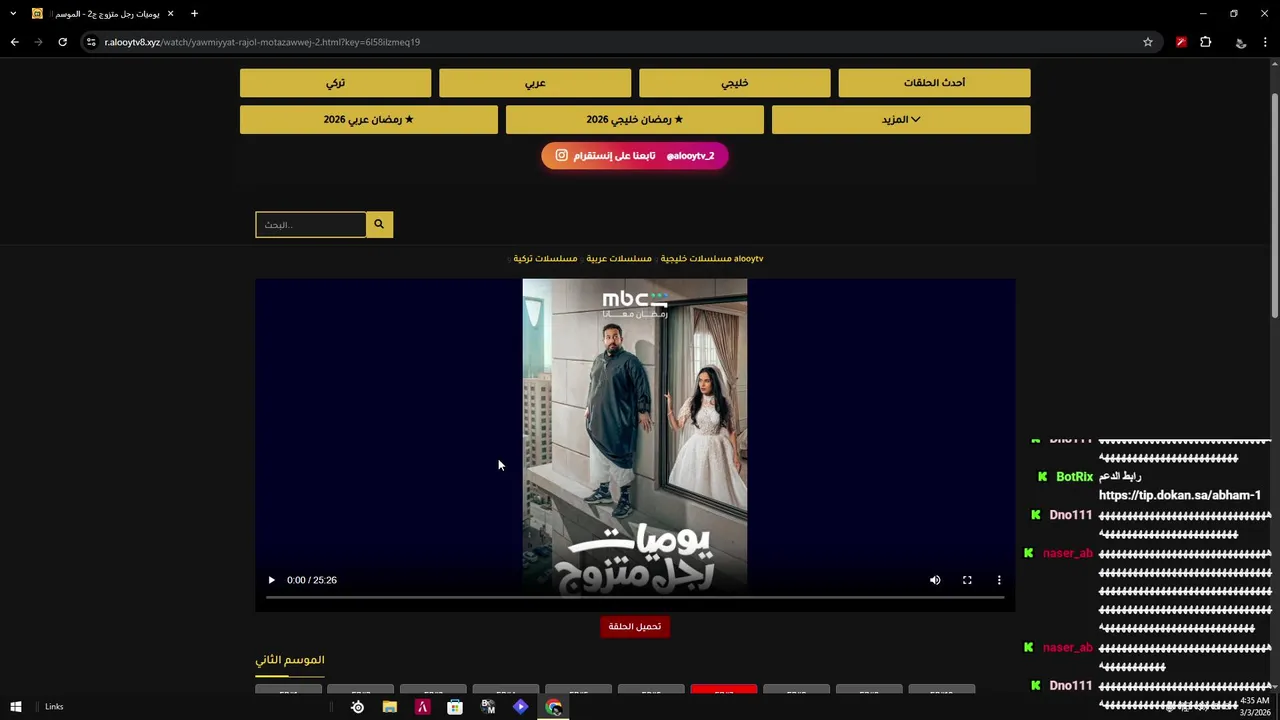This screenshot has height=720, width=1280.
Task: Click the yellow magnifier search button
Action: (x=379, y=224)
